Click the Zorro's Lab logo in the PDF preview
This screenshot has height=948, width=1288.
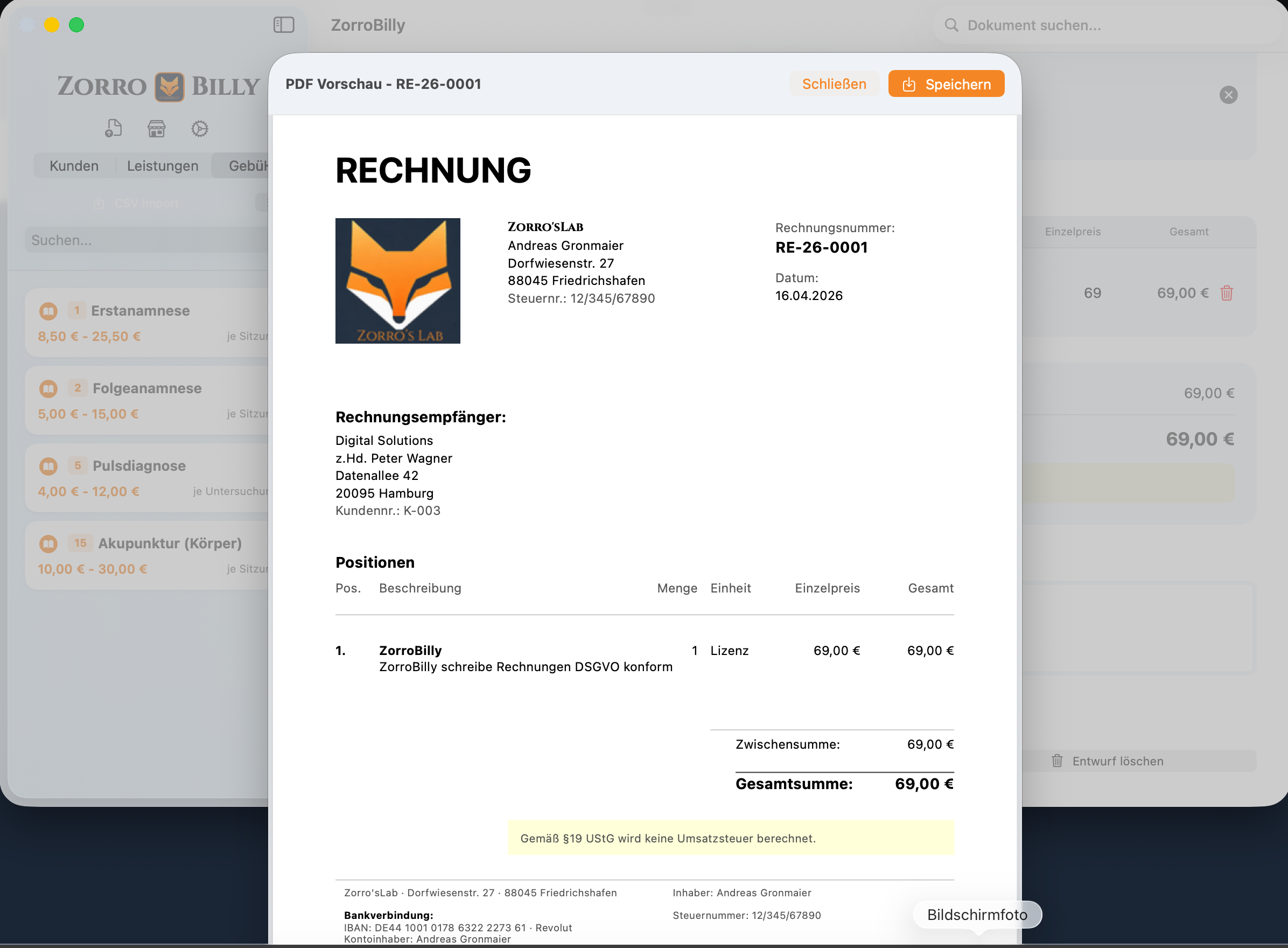[397, 281]
